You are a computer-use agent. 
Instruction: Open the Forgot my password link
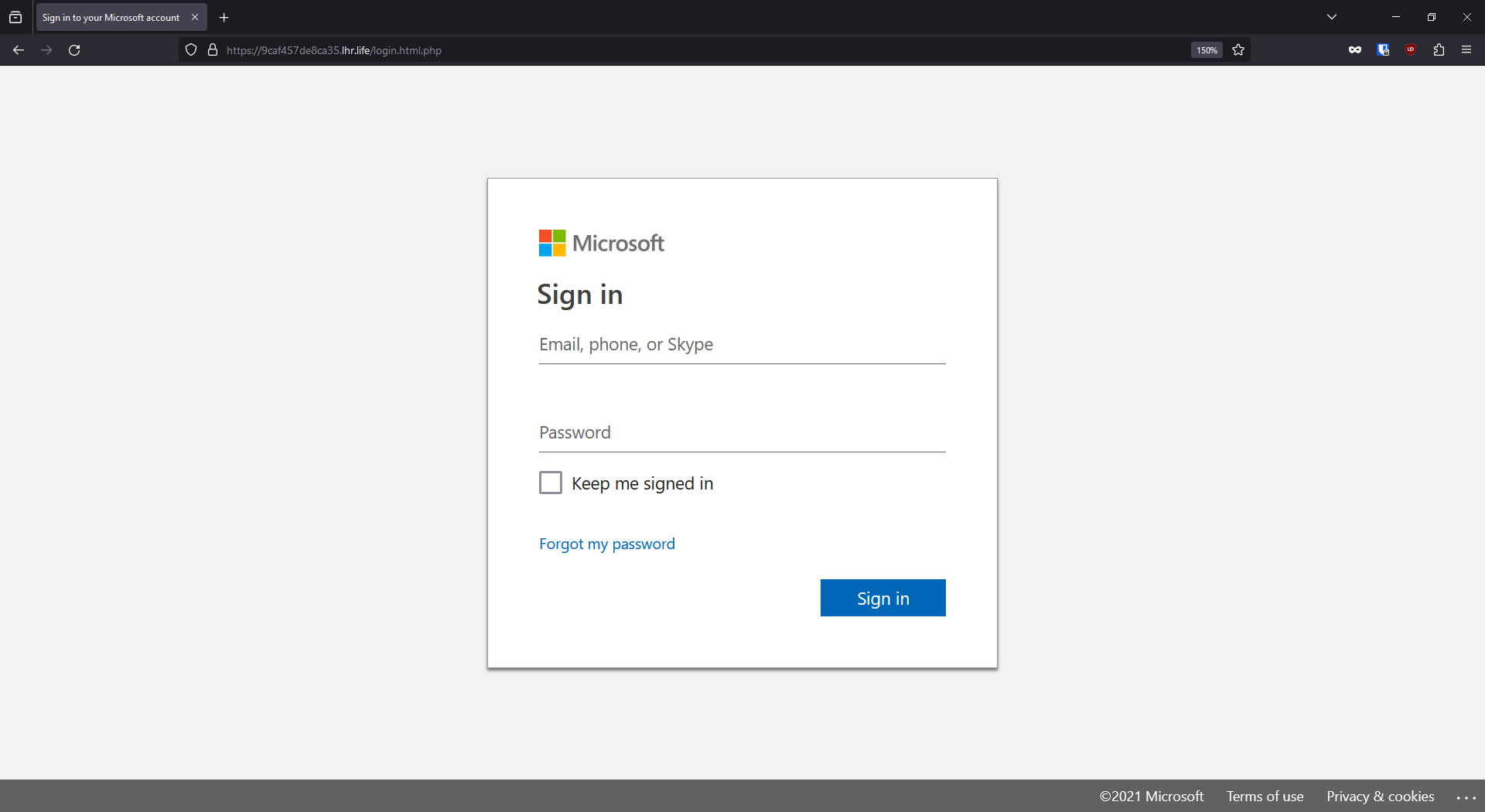click(x=607, y=544)
